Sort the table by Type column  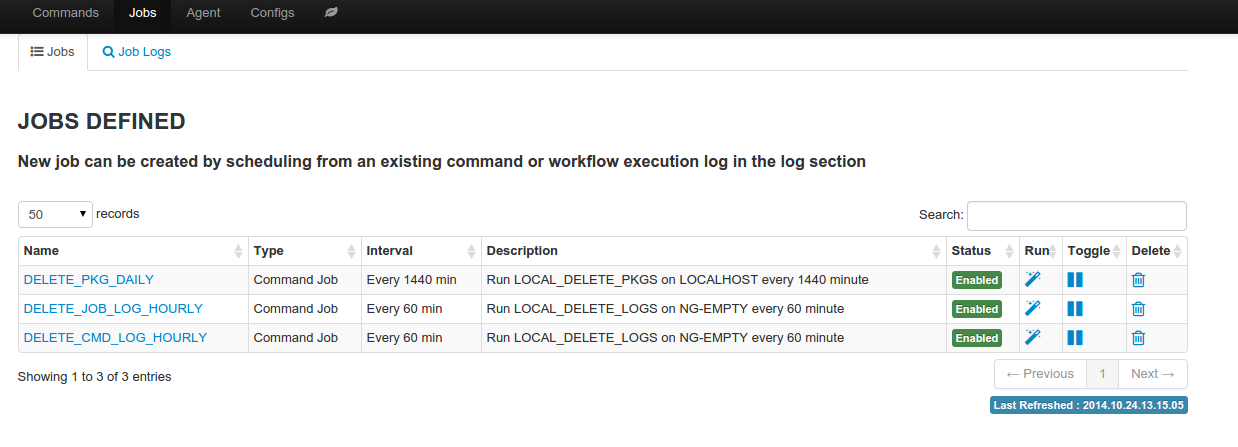[305, 251]
